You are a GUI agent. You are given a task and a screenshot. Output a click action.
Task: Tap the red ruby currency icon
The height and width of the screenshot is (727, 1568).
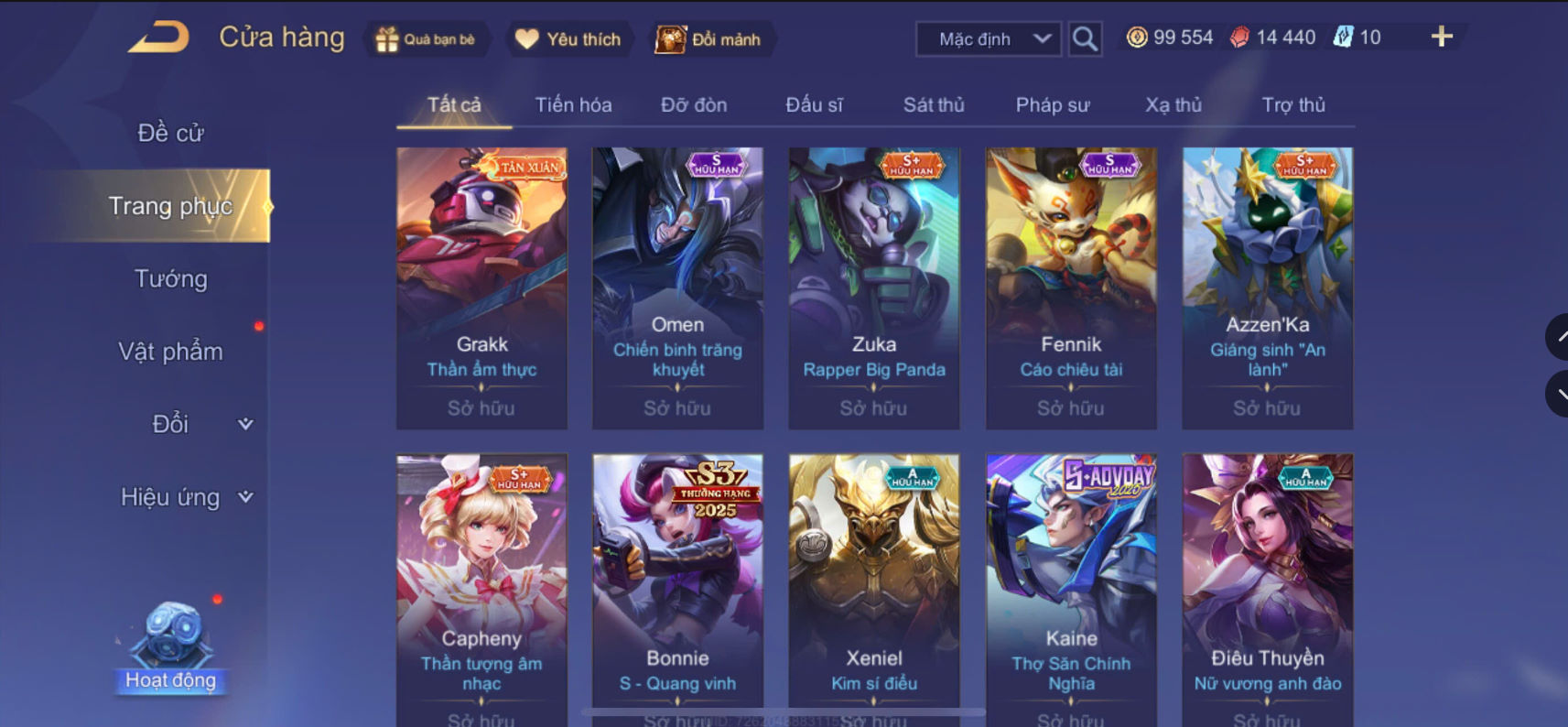coord(1239,38)
